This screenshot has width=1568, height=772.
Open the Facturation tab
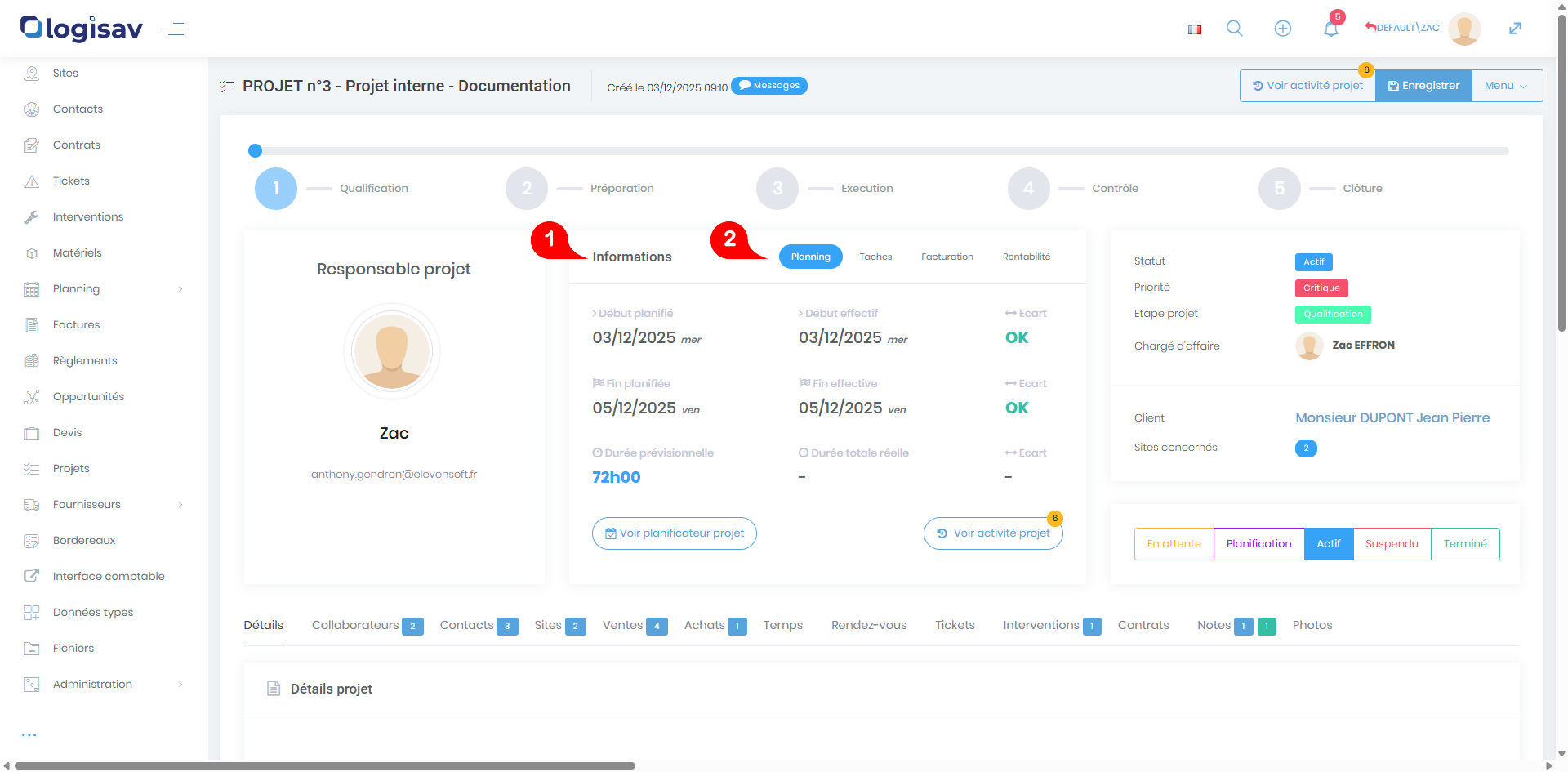pyautogui.click(x=947, y=257)
